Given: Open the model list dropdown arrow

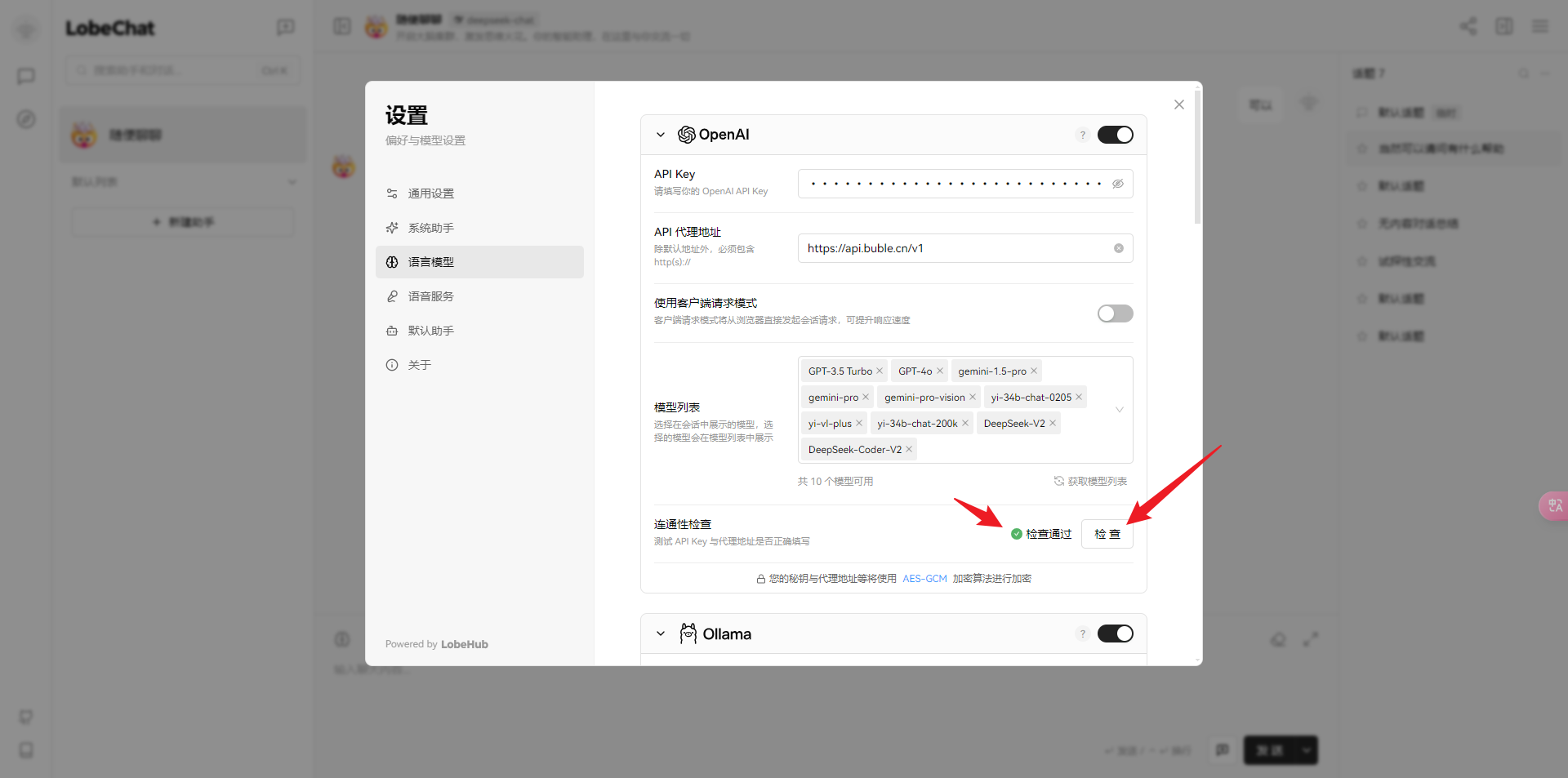Looking at the screenshot, I should click(1119, 410).
